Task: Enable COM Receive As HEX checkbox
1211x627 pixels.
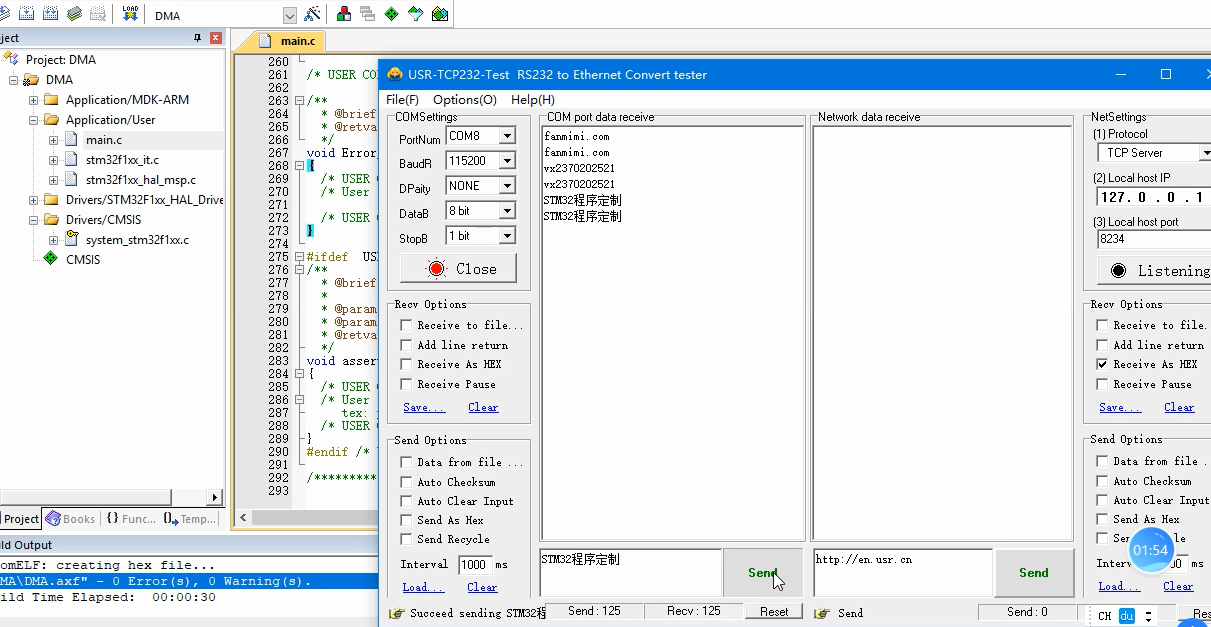Action: tap(406, 365)
